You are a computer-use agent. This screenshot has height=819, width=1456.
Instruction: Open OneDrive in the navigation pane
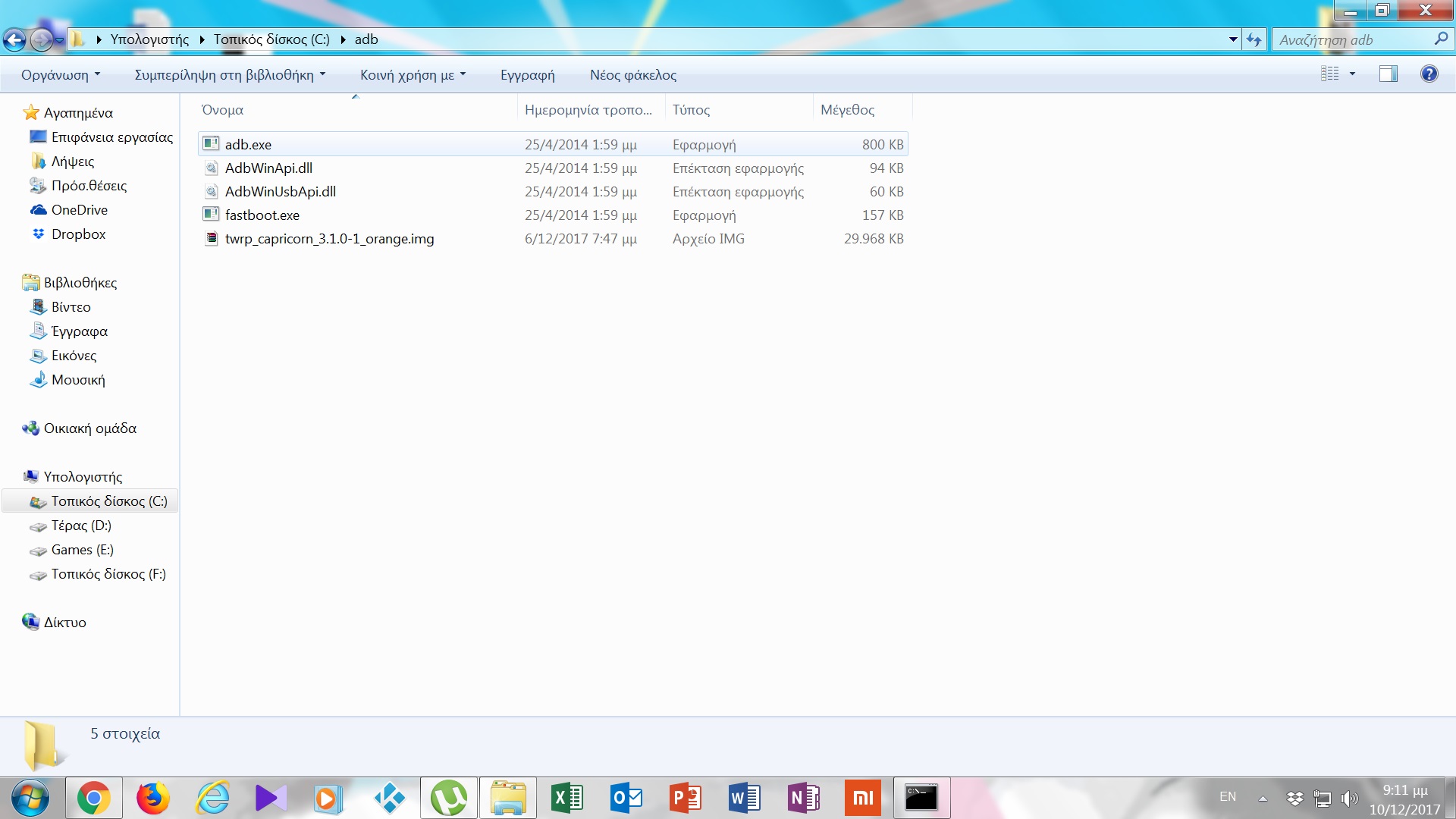pyautogui.click(x=79, y=210)
